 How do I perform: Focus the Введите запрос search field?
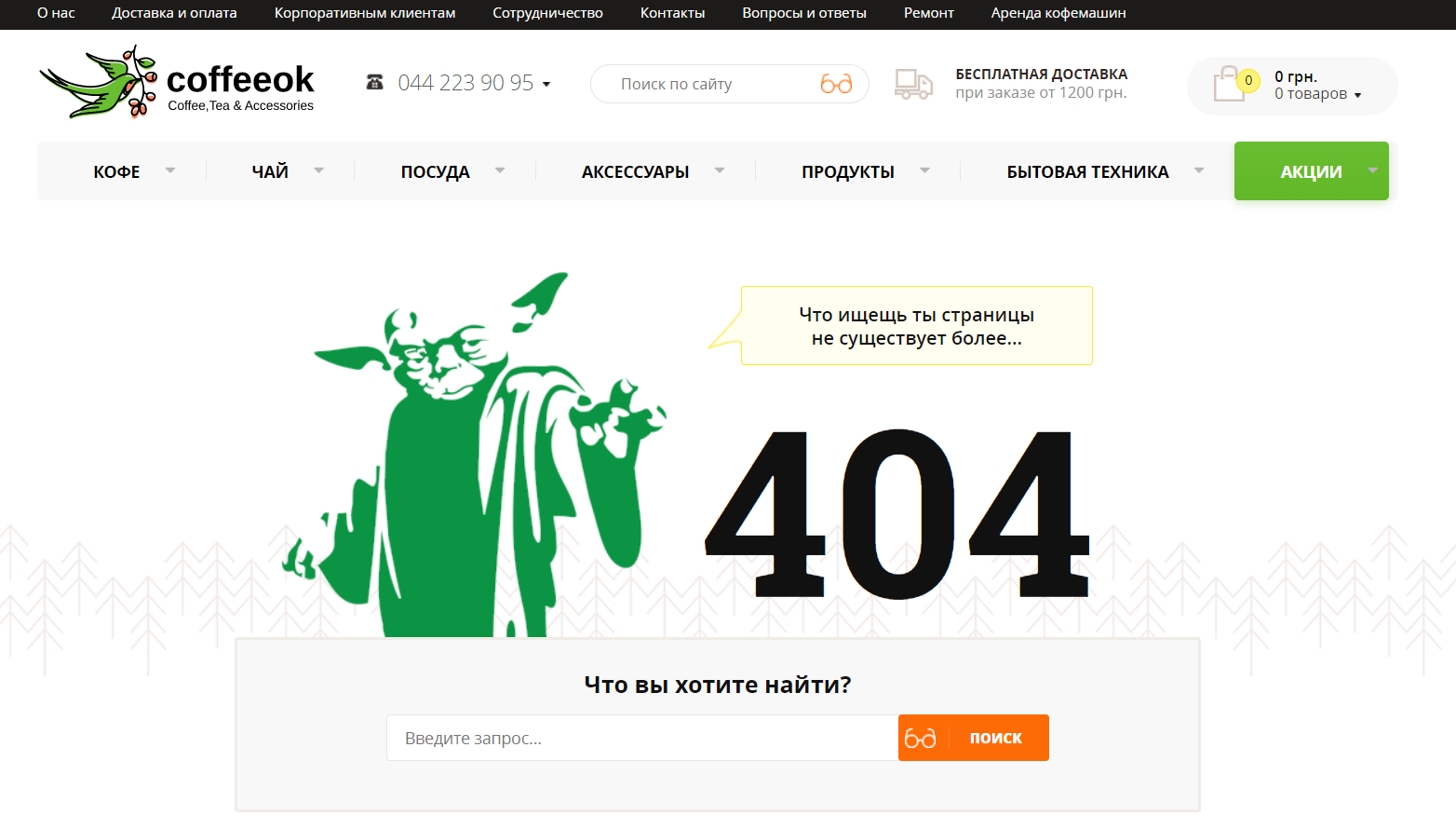click(641, 739)
